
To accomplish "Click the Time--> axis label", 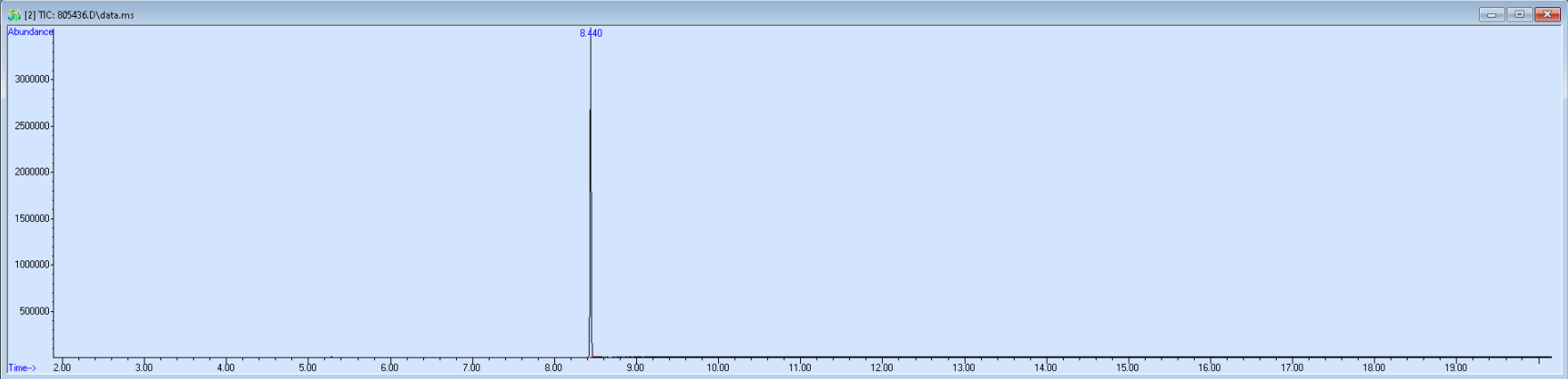I will coord(22,367).
